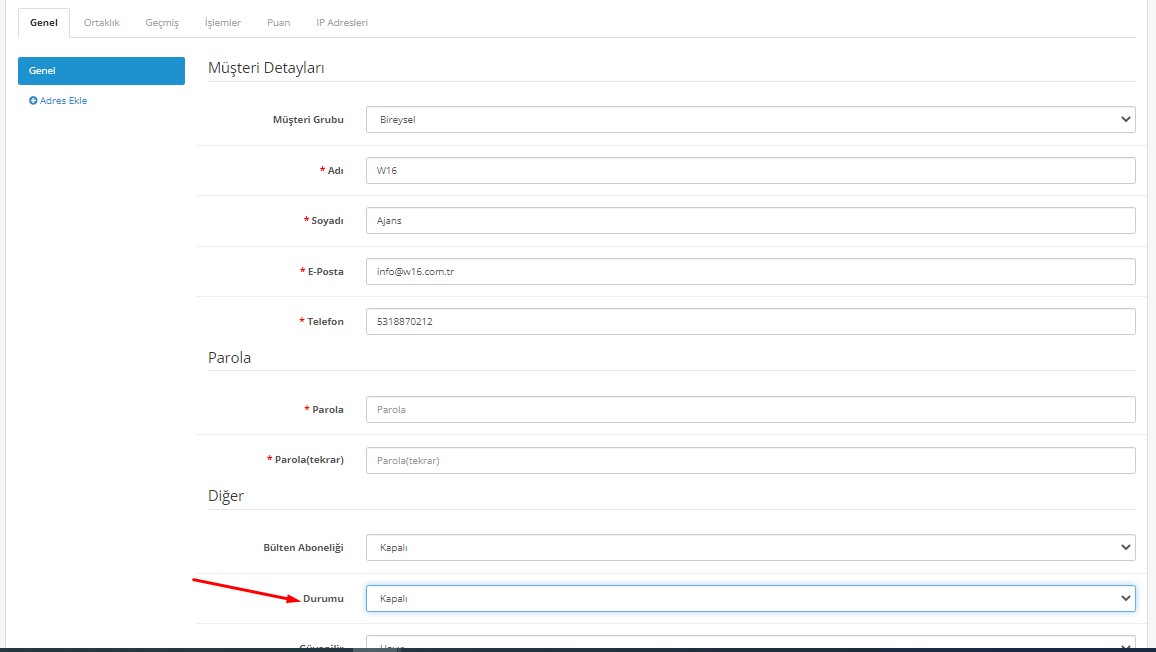
Task: Click the Genel tab at top
Action: point(44,23)
